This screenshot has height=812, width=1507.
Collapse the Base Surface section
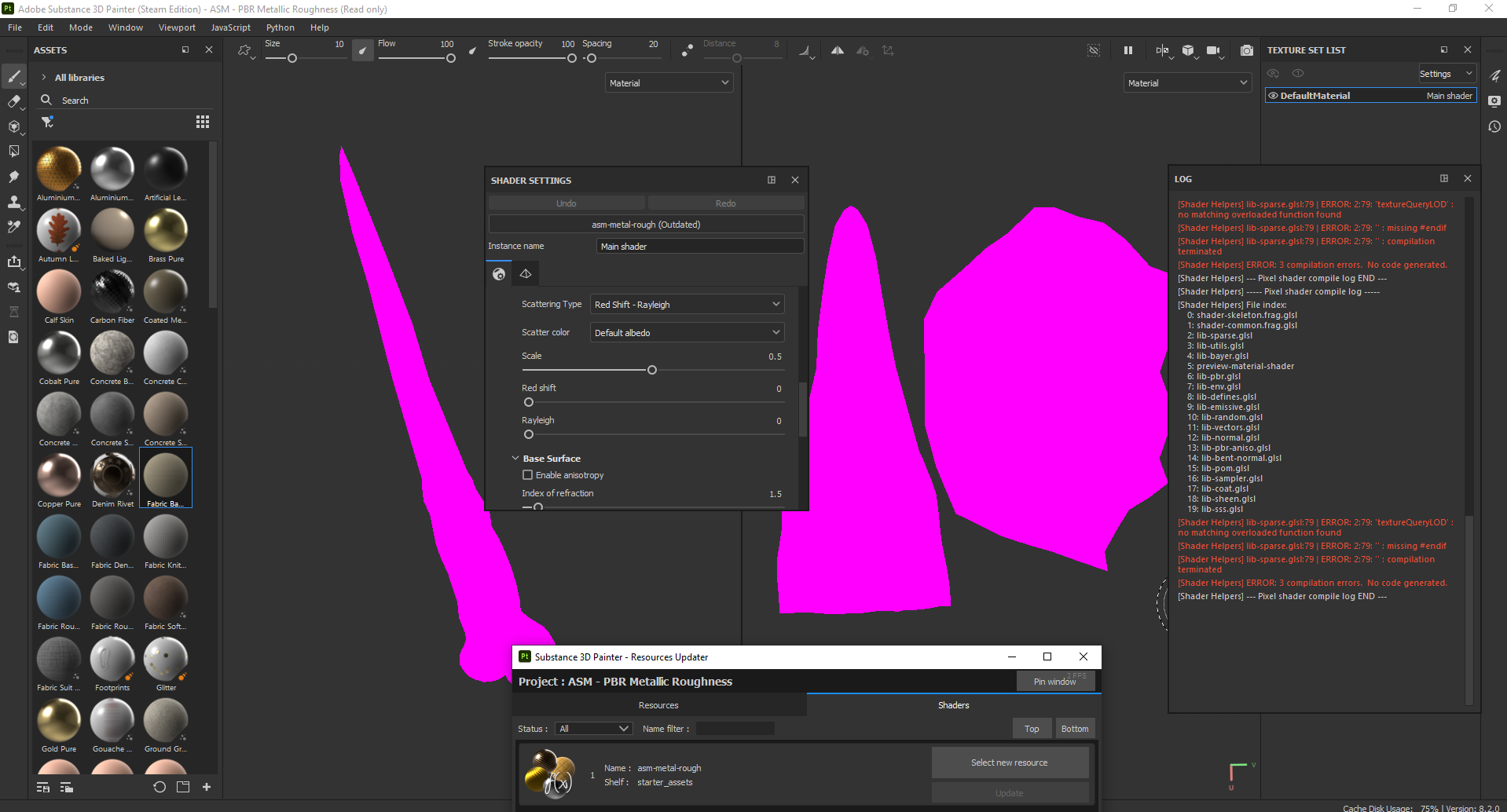[515, 458]
